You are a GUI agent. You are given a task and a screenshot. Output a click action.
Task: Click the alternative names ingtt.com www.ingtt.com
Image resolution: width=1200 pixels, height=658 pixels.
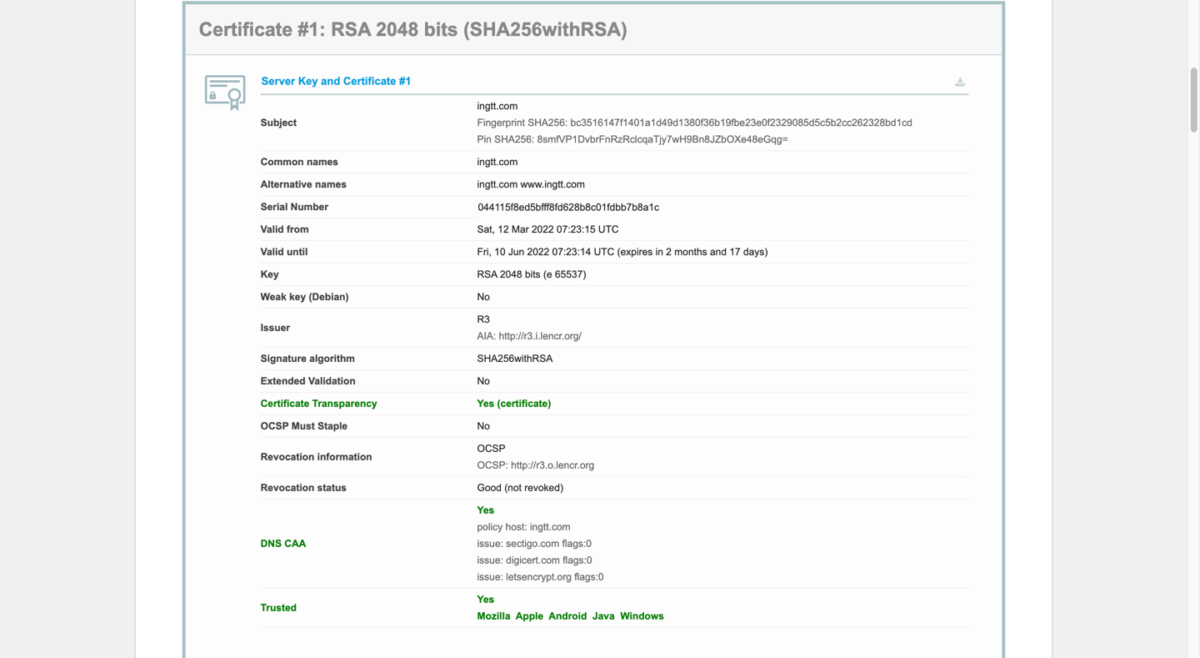531,184
